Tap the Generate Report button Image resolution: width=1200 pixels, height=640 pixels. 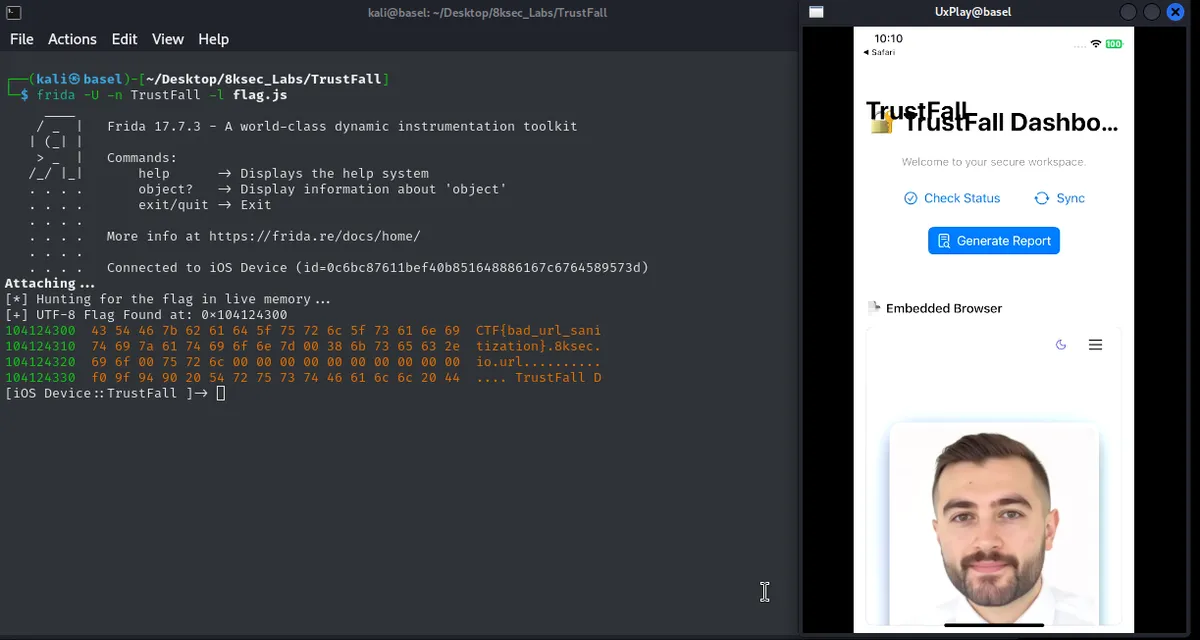(x=994, y=241)
